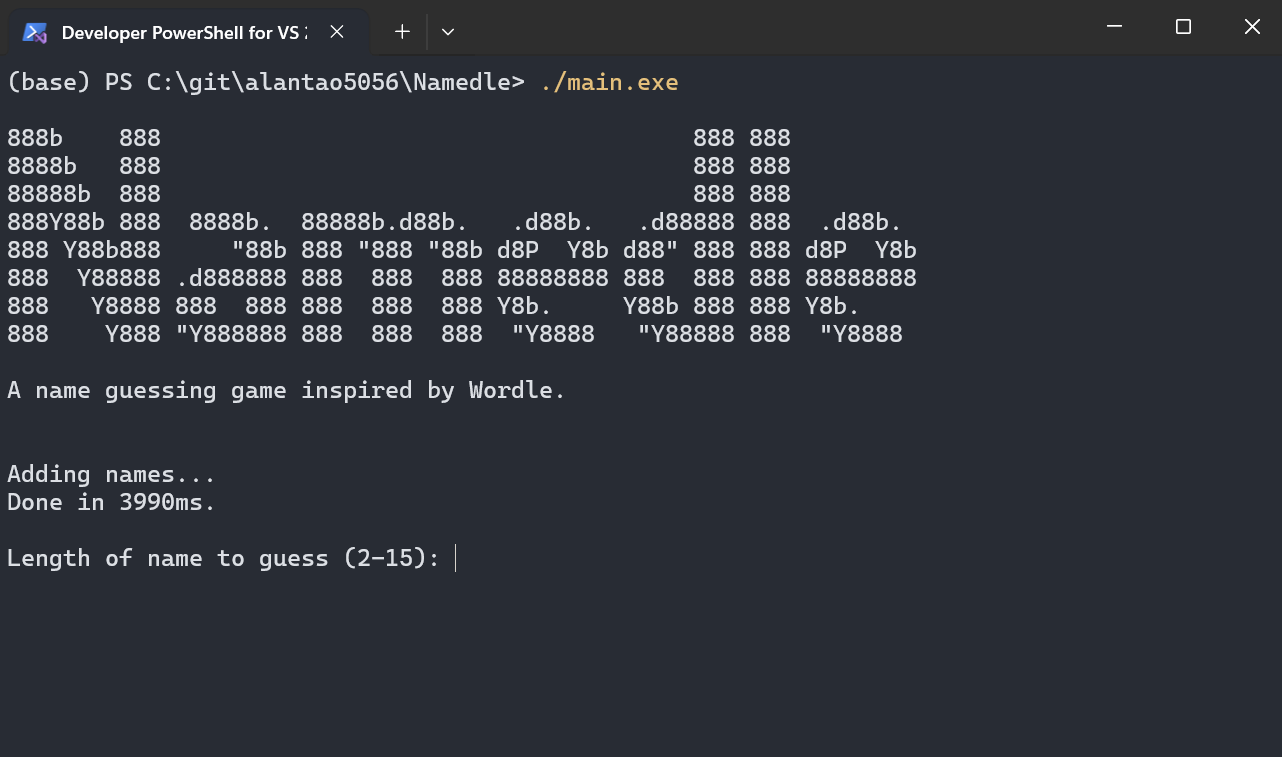Click the "(base)" environment prefix
Viewport: 1282px width, 757px height.
49,82
